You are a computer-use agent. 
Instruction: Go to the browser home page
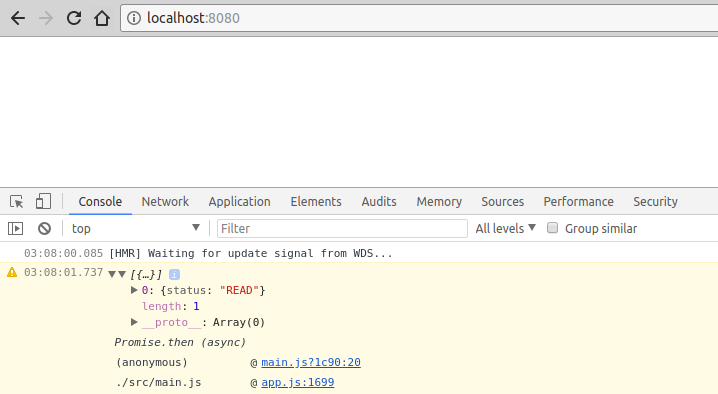102,18
